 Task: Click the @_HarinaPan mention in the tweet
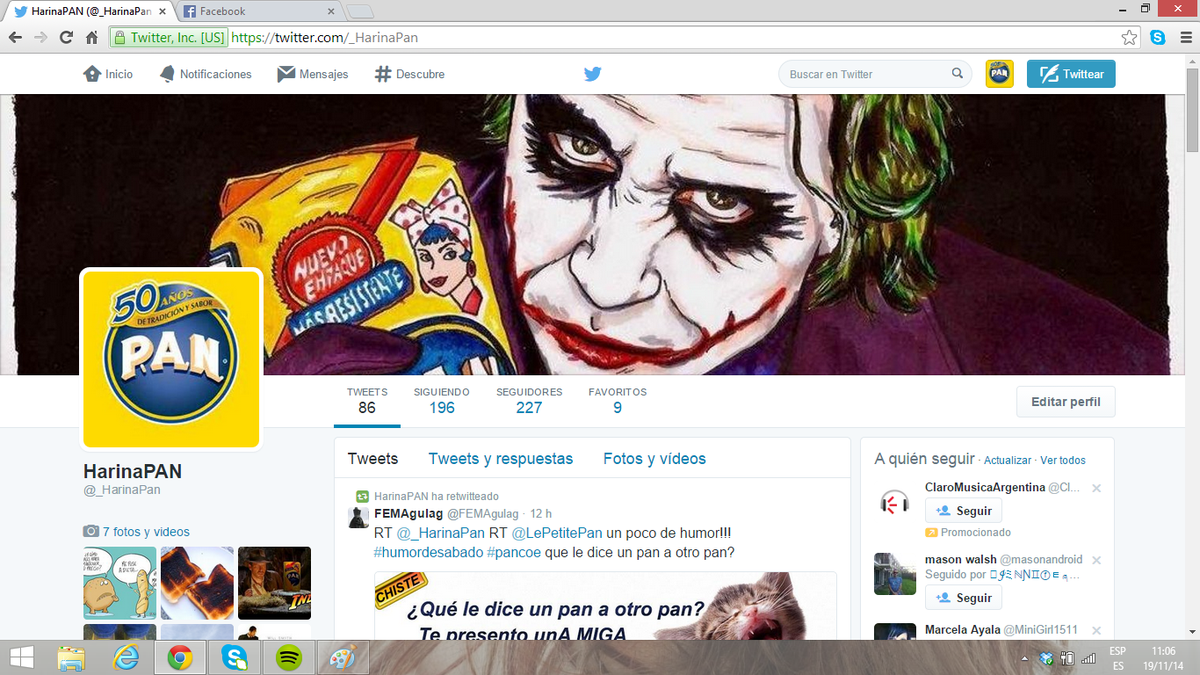click(441, 533)
